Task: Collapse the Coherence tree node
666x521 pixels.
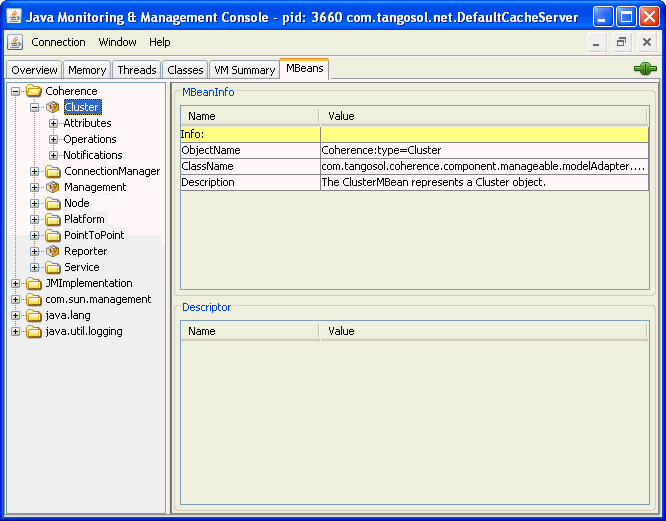Action: [16, 91]
